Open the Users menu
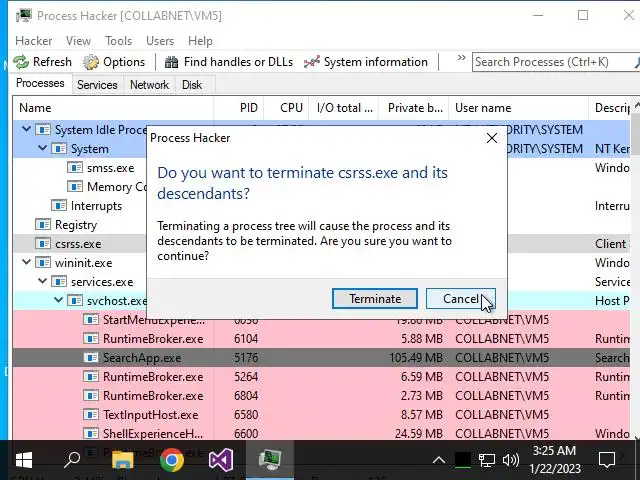 click(x=160, y=41)
